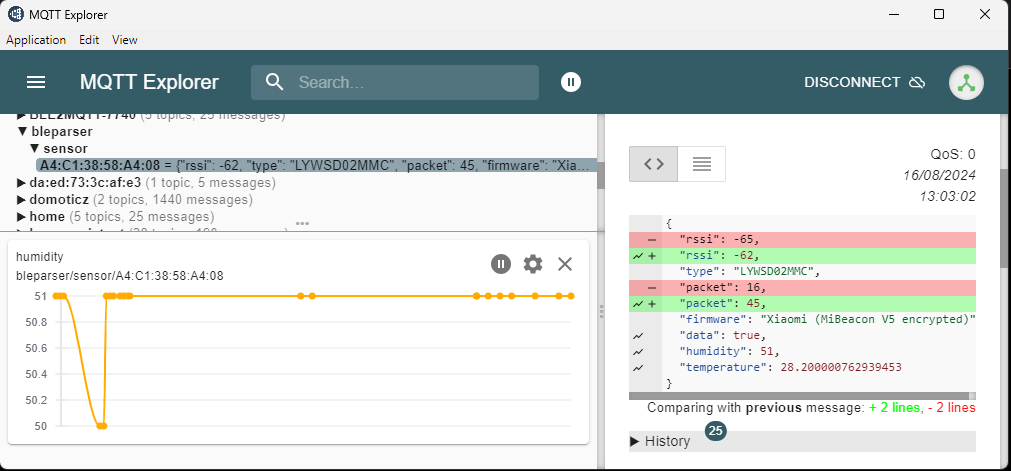Minimize the MQTT Explorer window

894,14
